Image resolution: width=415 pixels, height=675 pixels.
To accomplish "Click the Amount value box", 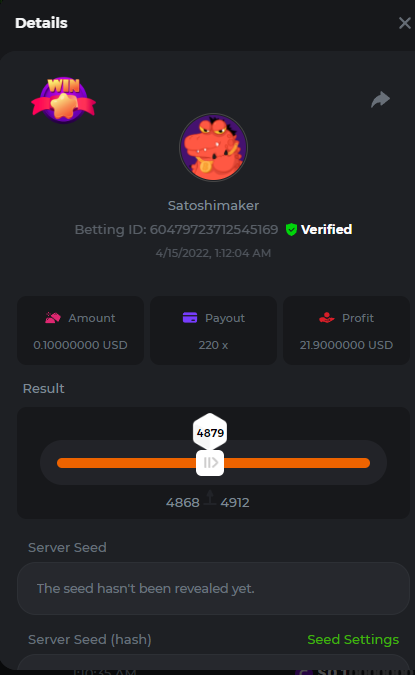I will coord(81,330).
